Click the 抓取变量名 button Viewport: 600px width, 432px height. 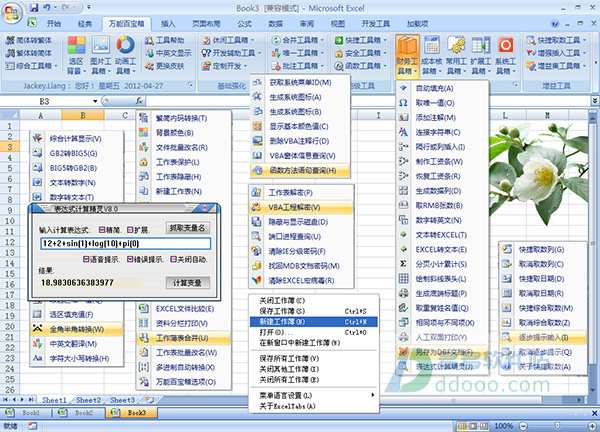(188, 228)
